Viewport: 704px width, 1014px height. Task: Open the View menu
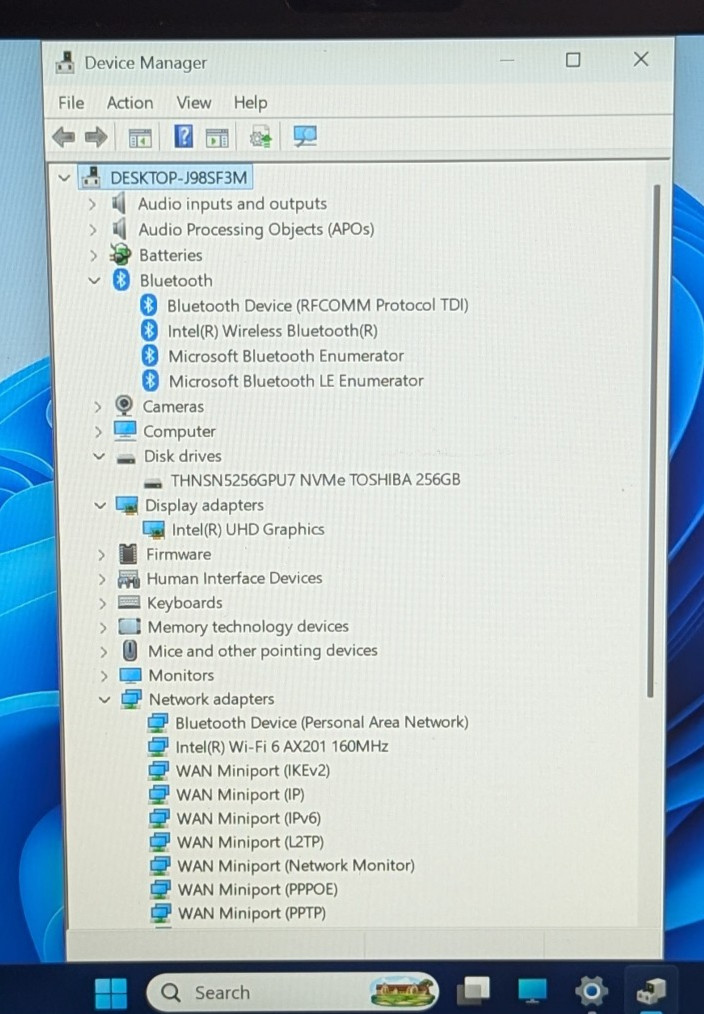[x=193, y=103]
